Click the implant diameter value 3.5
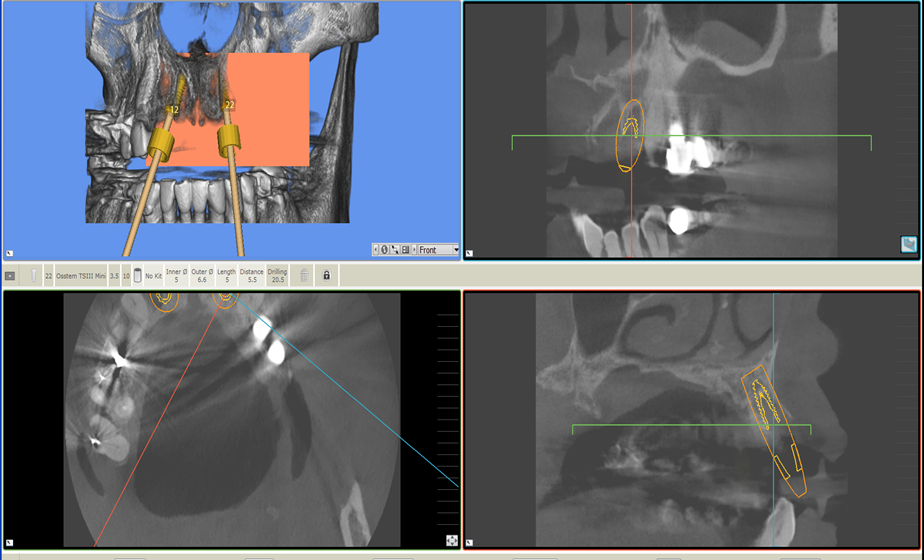 (x=114, y=276)
